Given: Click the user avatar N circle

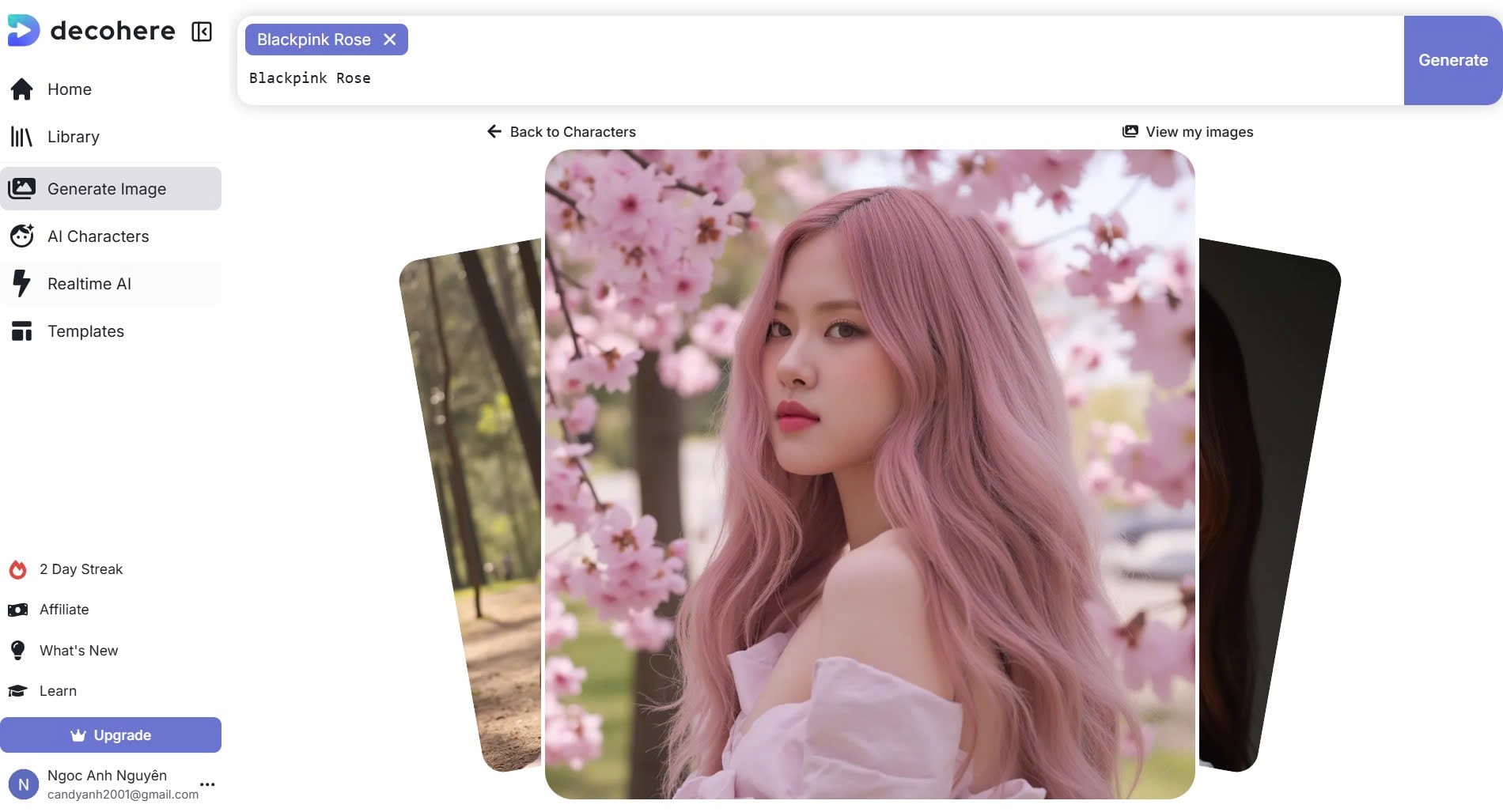Looking at the screenshot, I should pyautogui.click(x=24, y=784).
